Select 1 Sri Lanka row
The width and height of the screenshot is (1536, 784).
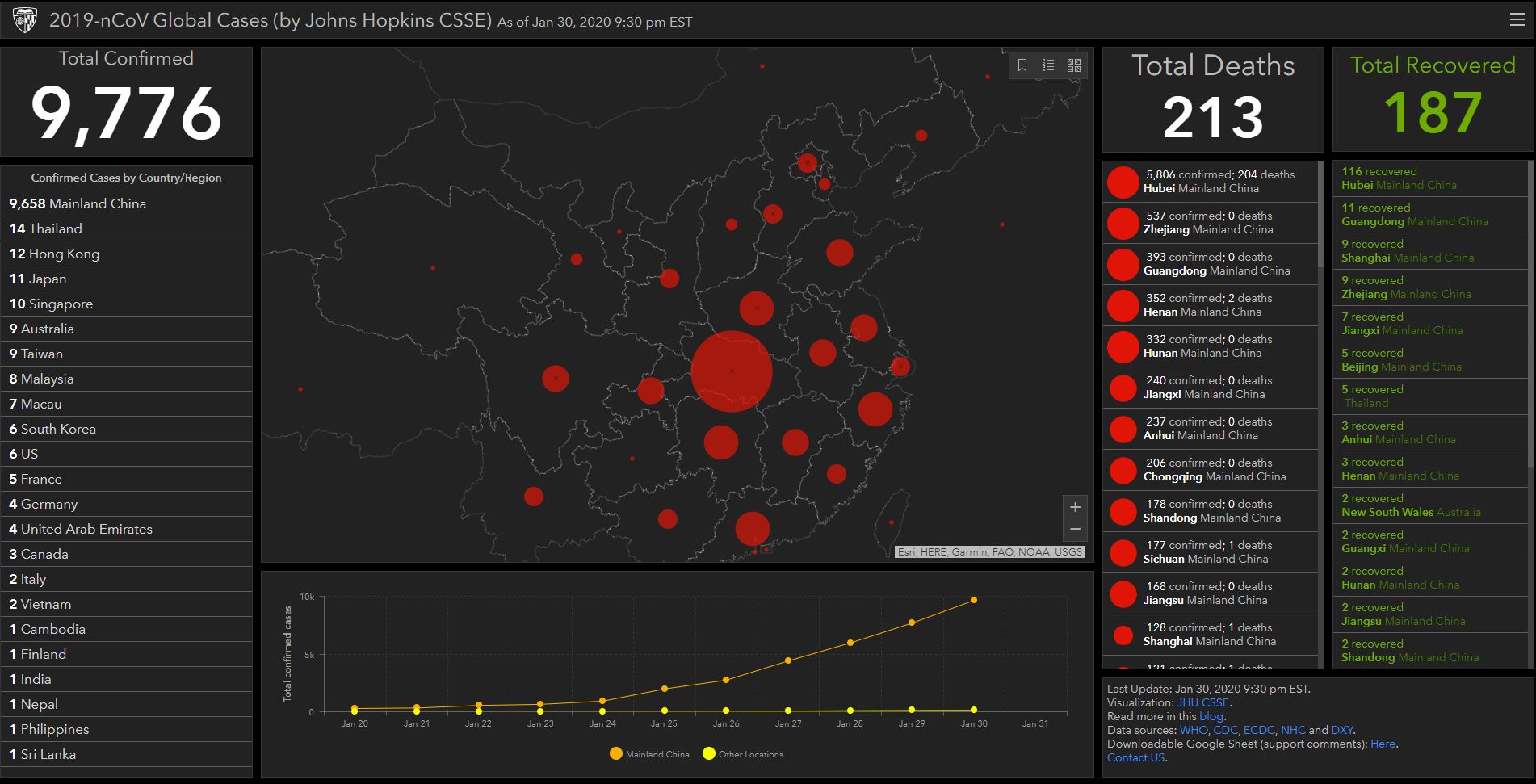(126, 754)
